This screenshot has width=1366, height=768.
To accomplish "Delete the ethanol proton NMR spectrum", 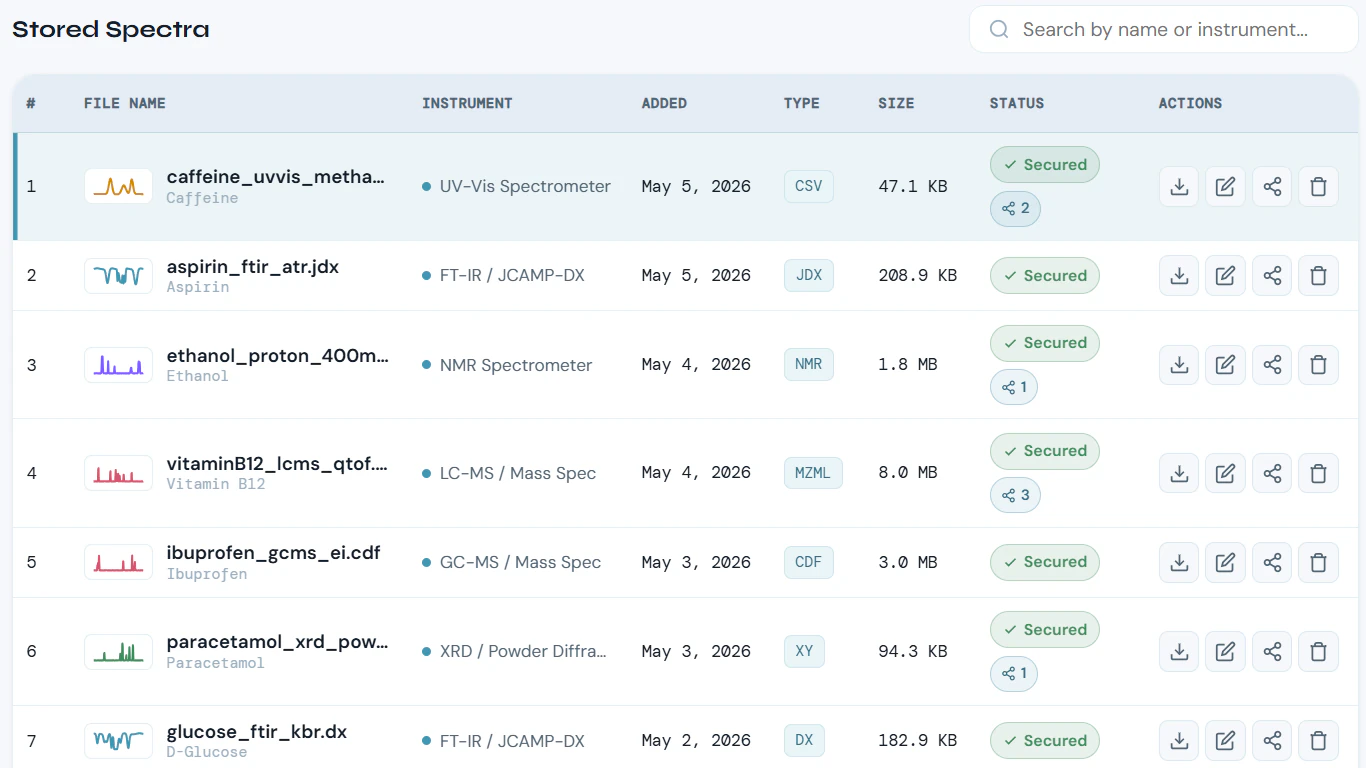I will (1318, 365).
